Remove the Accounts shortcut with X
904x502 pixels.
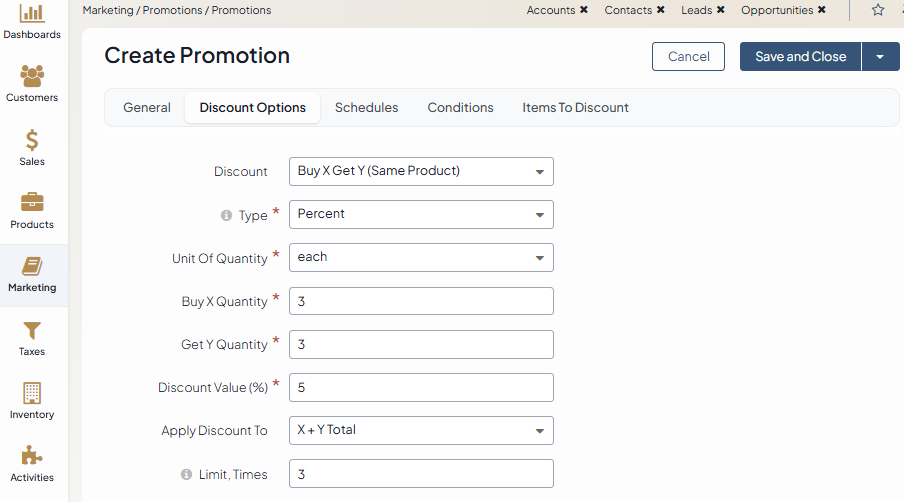(x=584, y=10)
